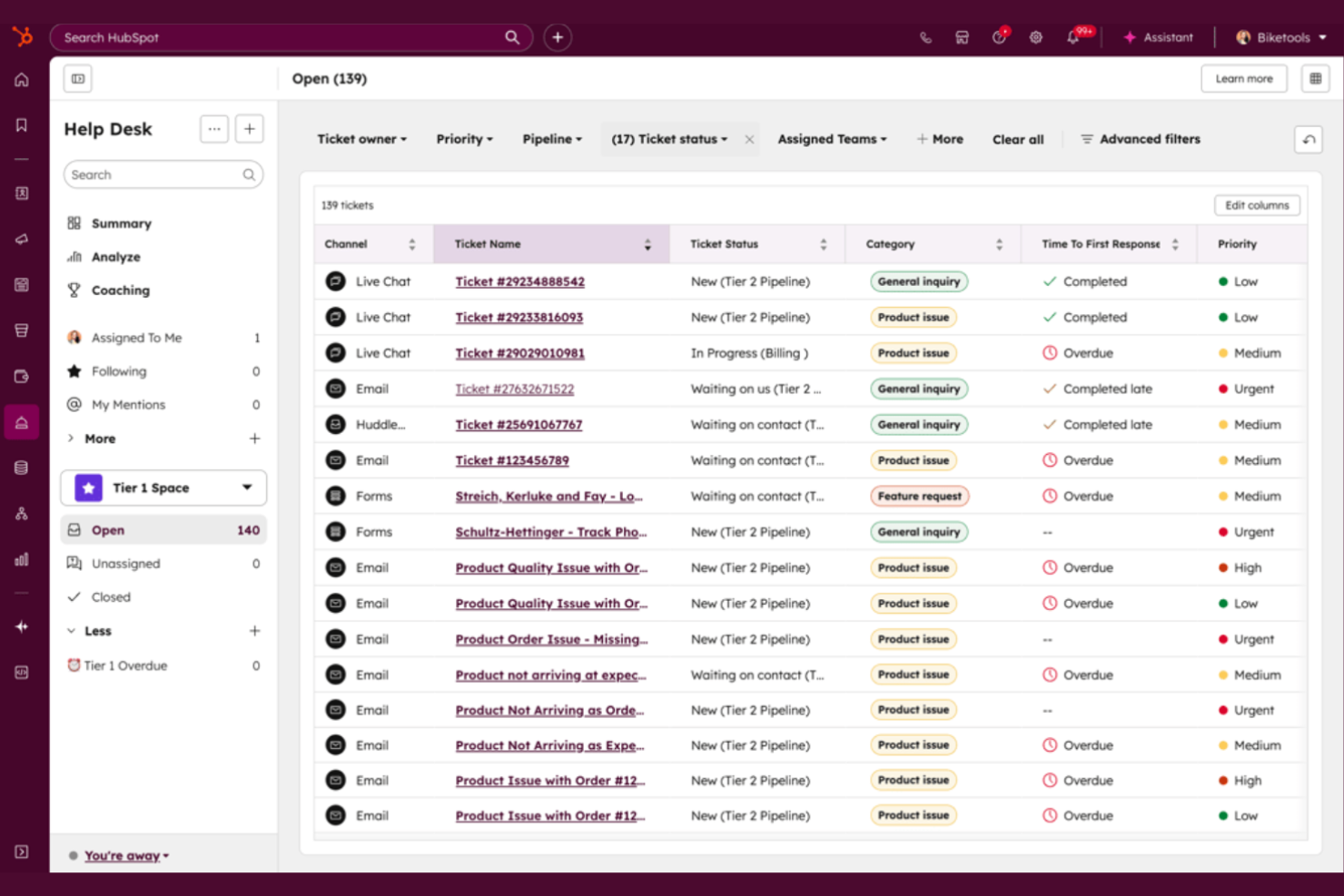Collapse the Help Desk side panel

77,79
